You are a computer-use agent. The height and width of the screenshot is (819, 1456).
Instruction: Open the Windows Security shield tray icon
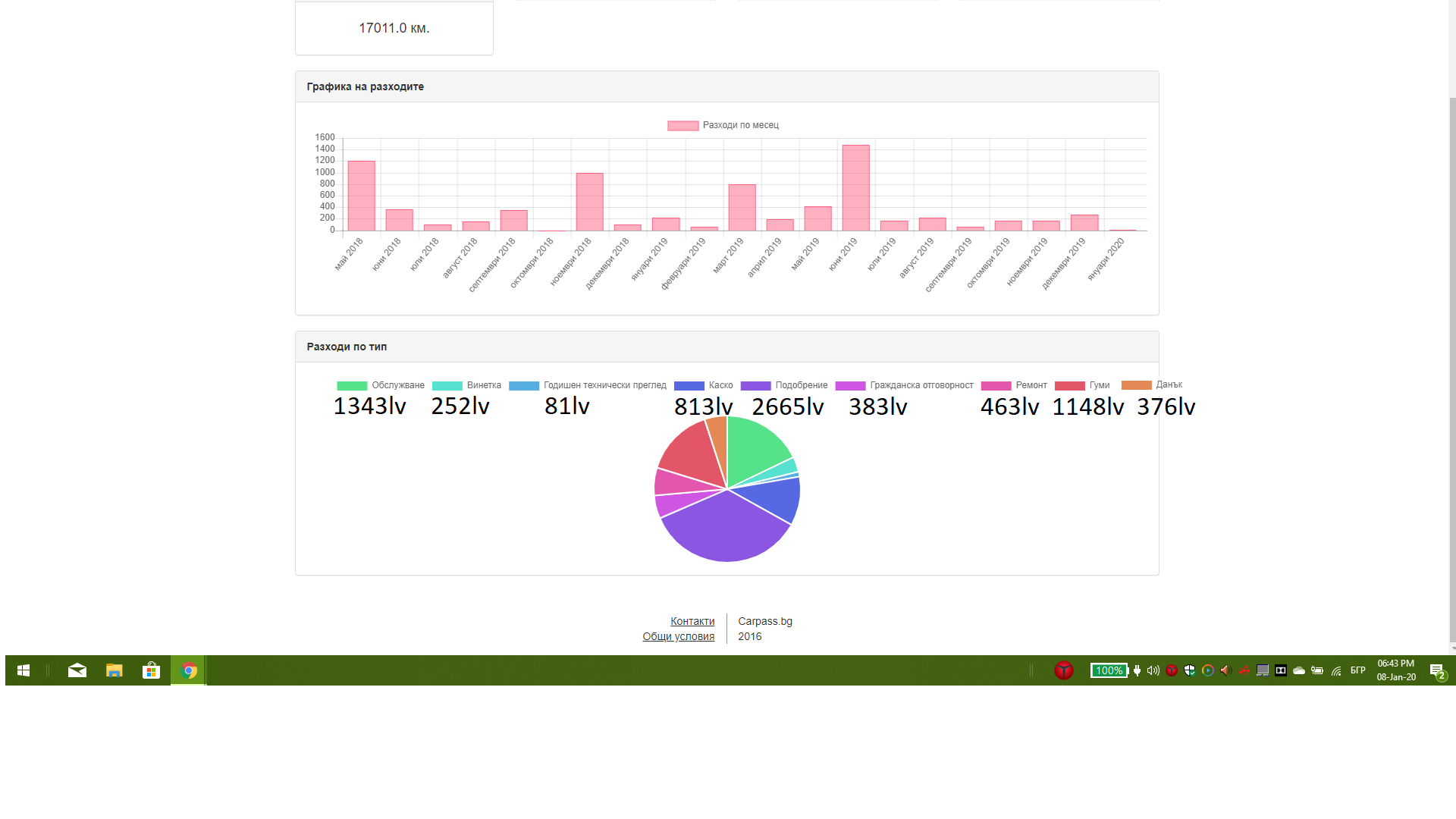tap(1190, 670)
